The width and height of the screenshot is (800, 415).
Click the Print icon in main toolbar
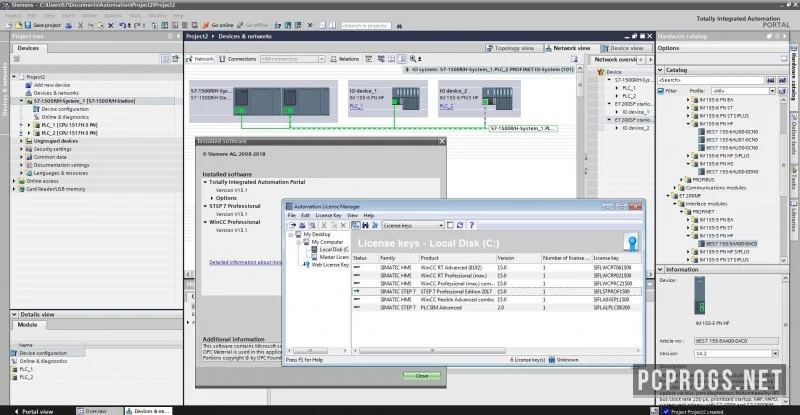[68, 25]
